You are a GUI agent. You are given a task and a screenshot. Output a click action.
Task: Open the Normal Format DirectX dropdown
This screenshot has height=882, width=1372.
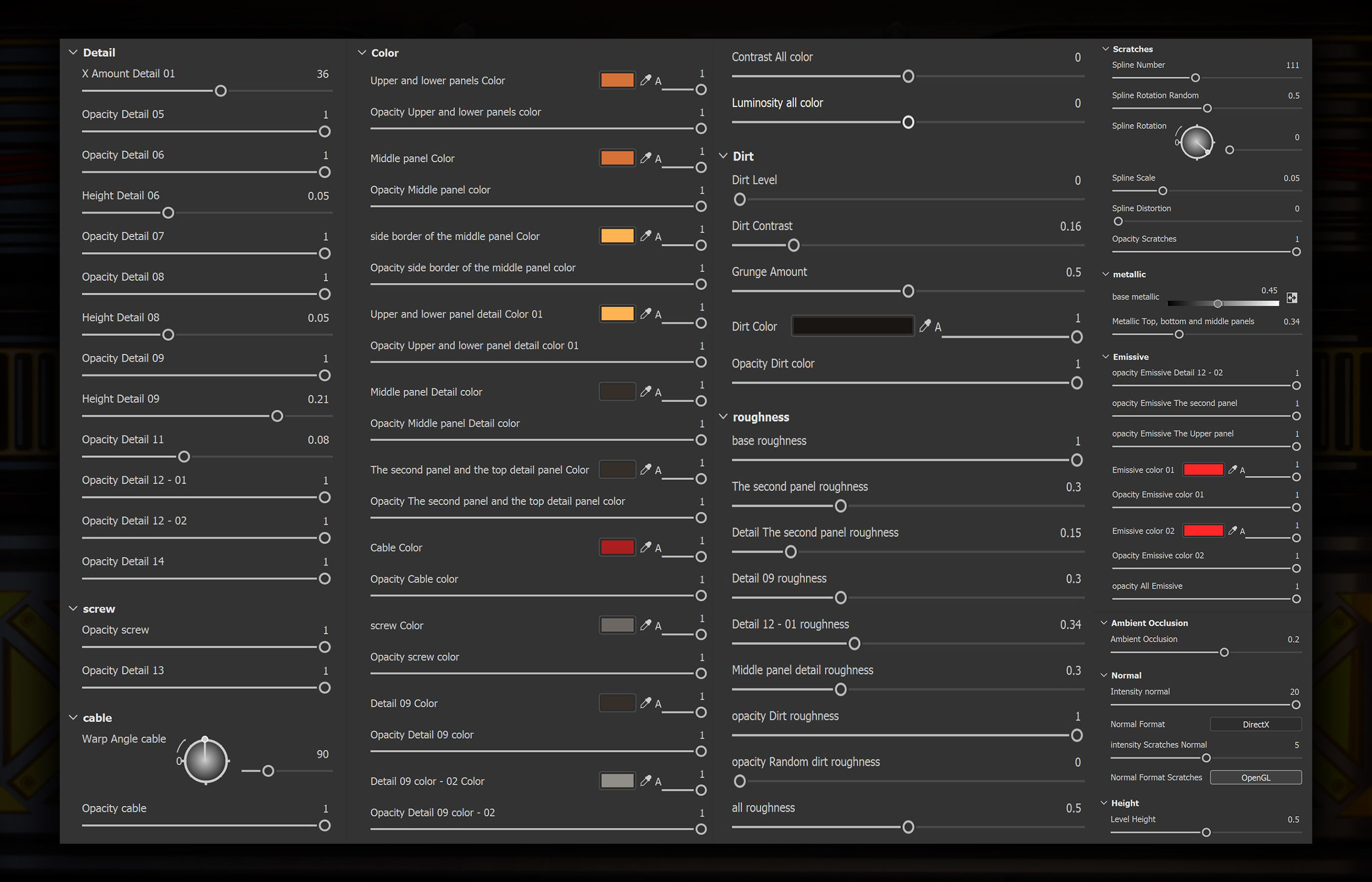pos(1255,724)
